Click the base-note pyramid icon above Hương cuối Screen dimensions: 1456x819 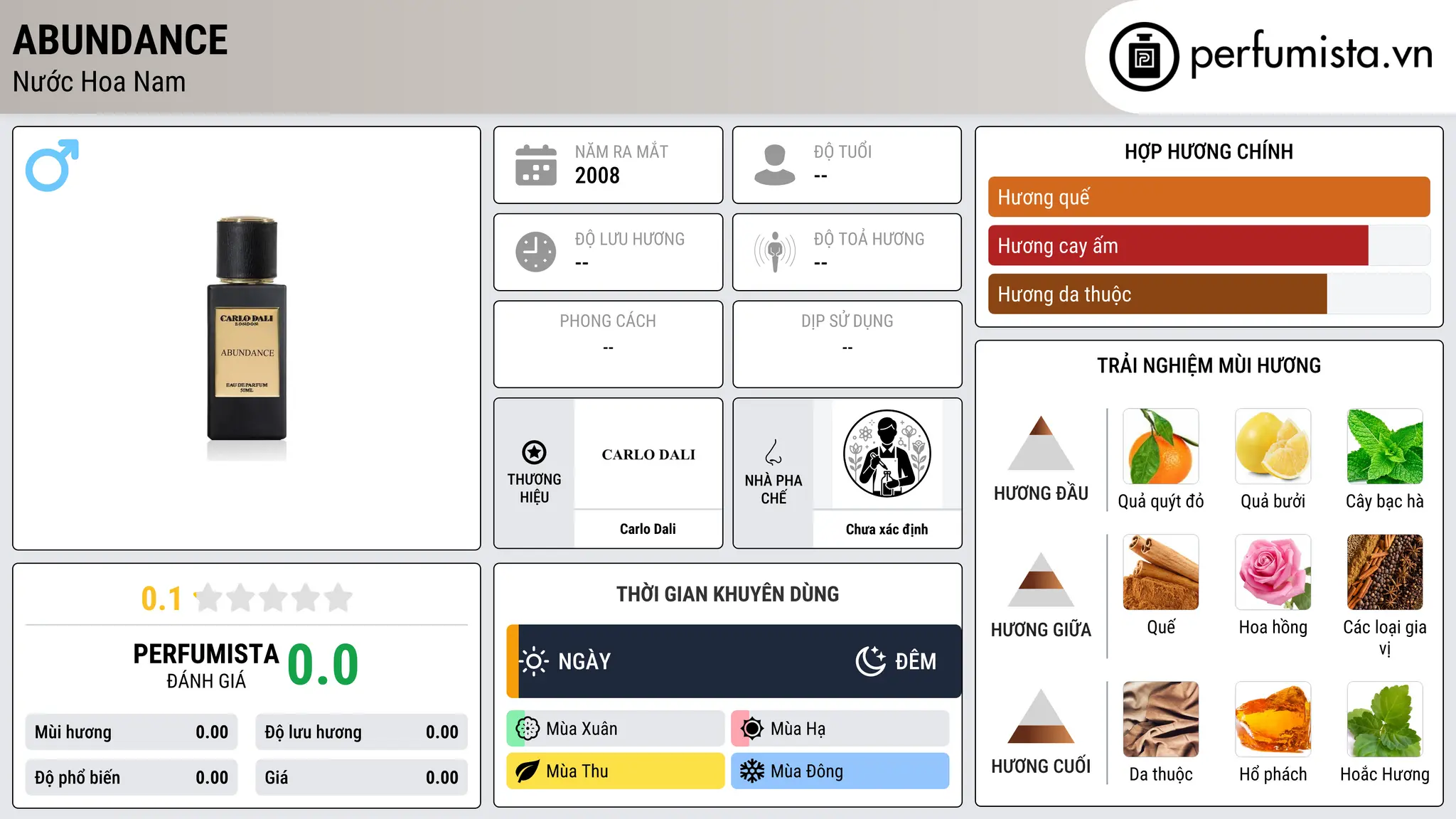click(1041, 716)
